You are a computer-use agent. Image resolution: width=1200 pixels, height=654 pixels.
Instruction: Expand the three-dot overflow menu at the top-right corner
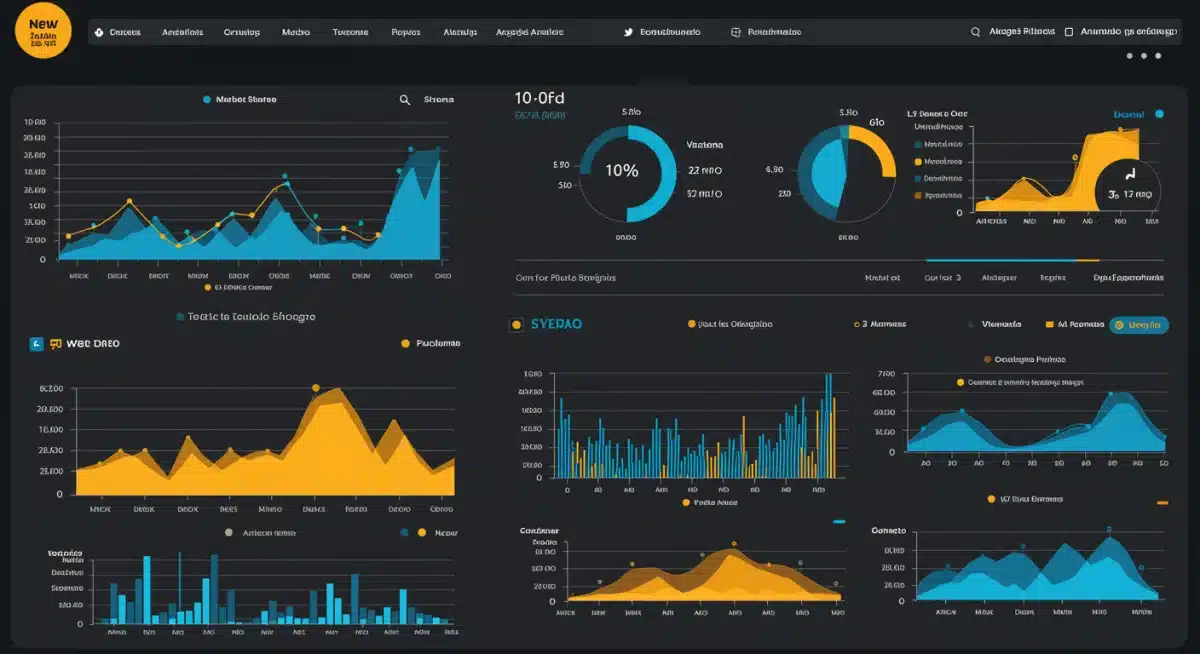pos(1143,54)
